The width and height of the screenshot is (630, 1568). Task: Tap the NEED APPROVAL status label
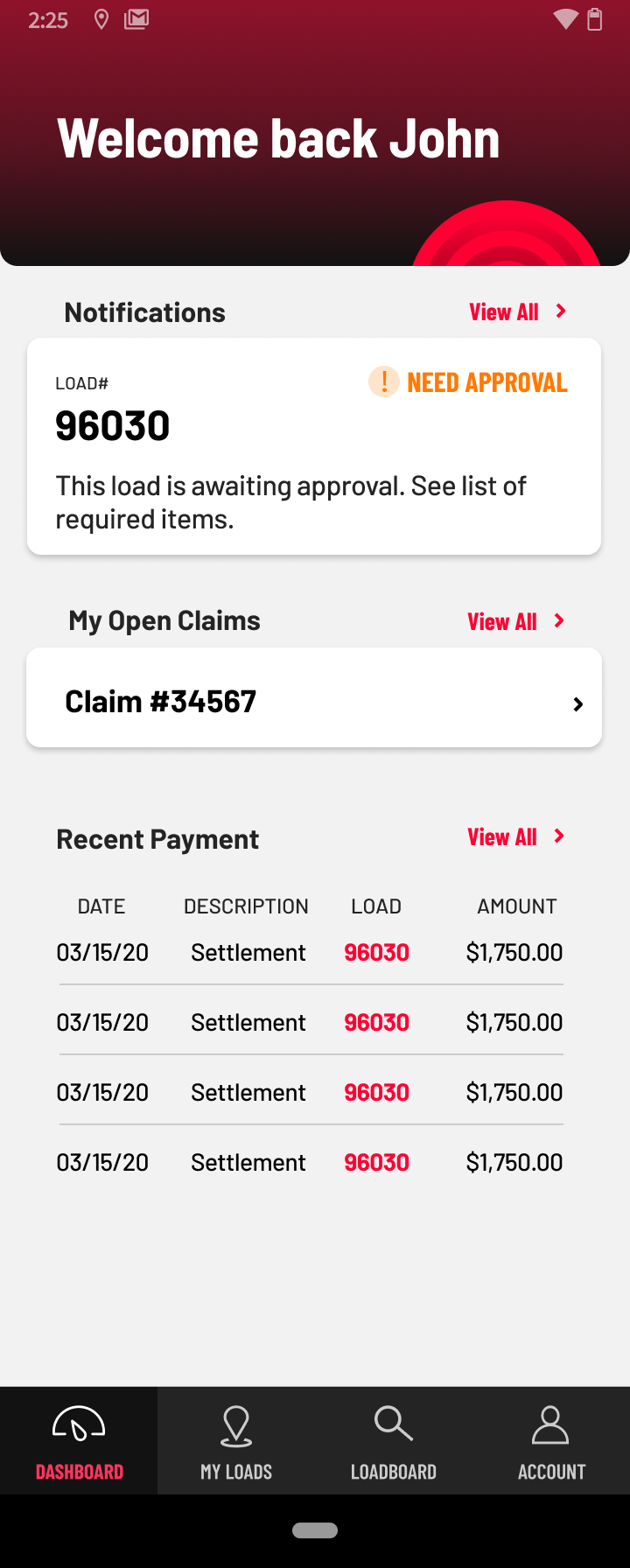click(x=486, y=382)
